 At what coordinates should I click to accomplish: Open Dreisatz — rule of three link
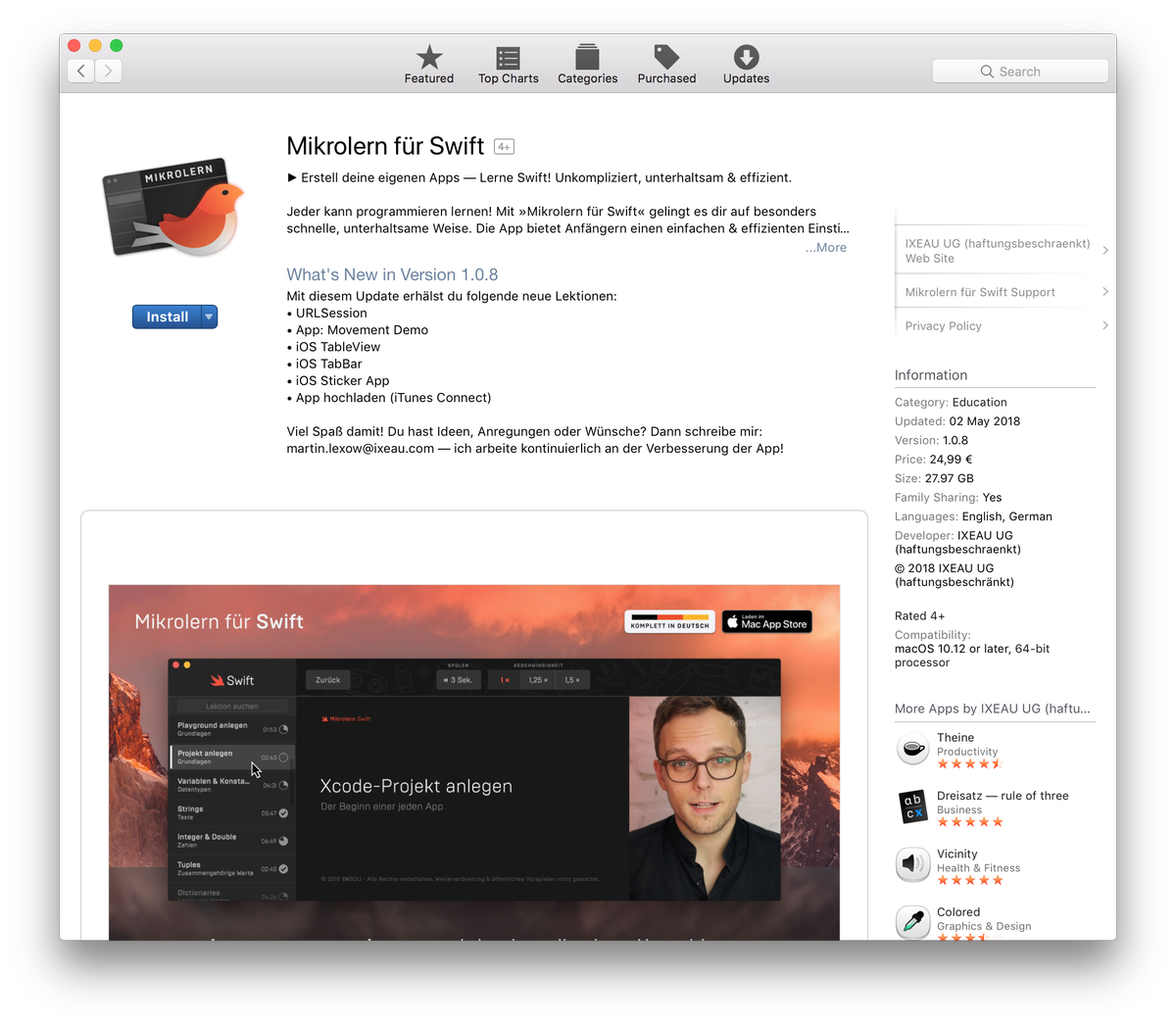1003,796
